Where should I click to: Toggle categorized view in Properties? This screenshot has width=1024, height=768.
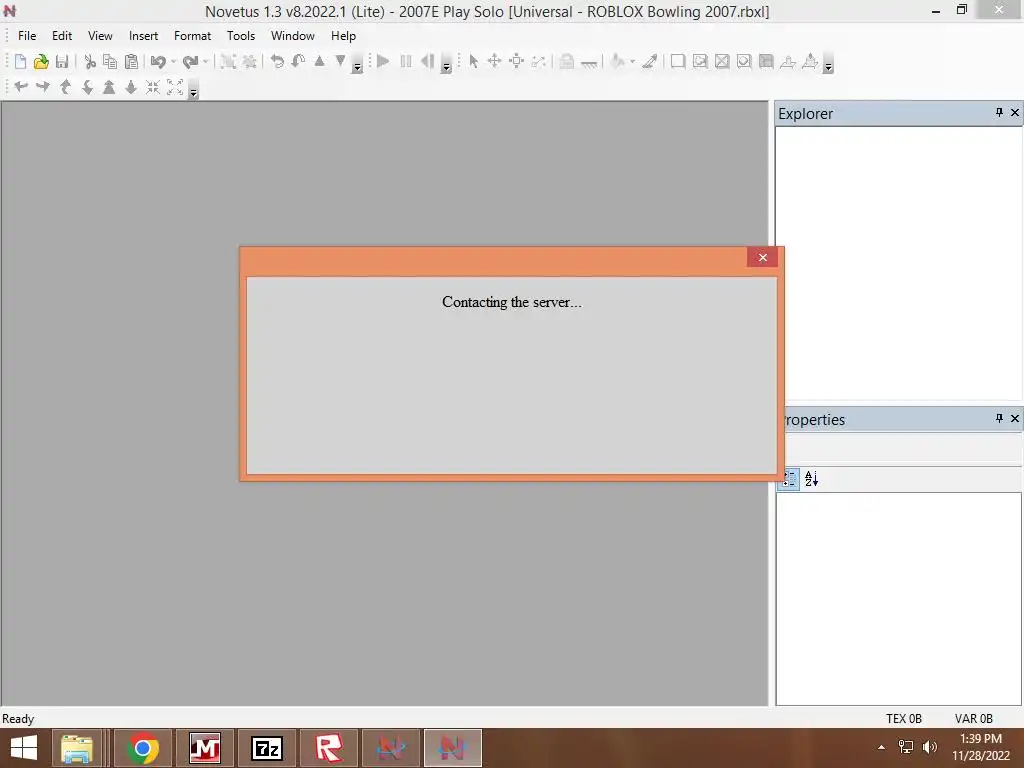(x=790, y=479)
